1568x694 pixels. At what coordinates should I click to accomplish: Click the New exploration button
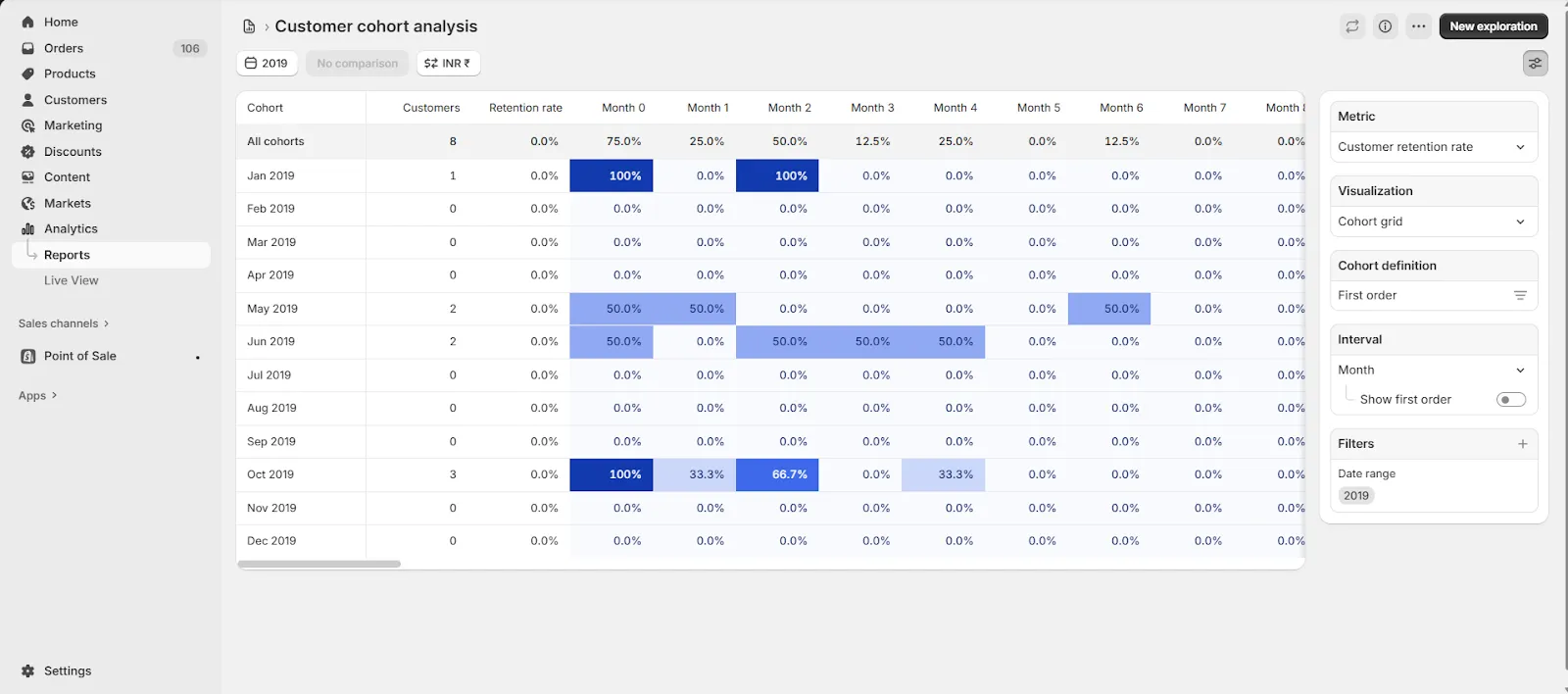click(1494, 26)
